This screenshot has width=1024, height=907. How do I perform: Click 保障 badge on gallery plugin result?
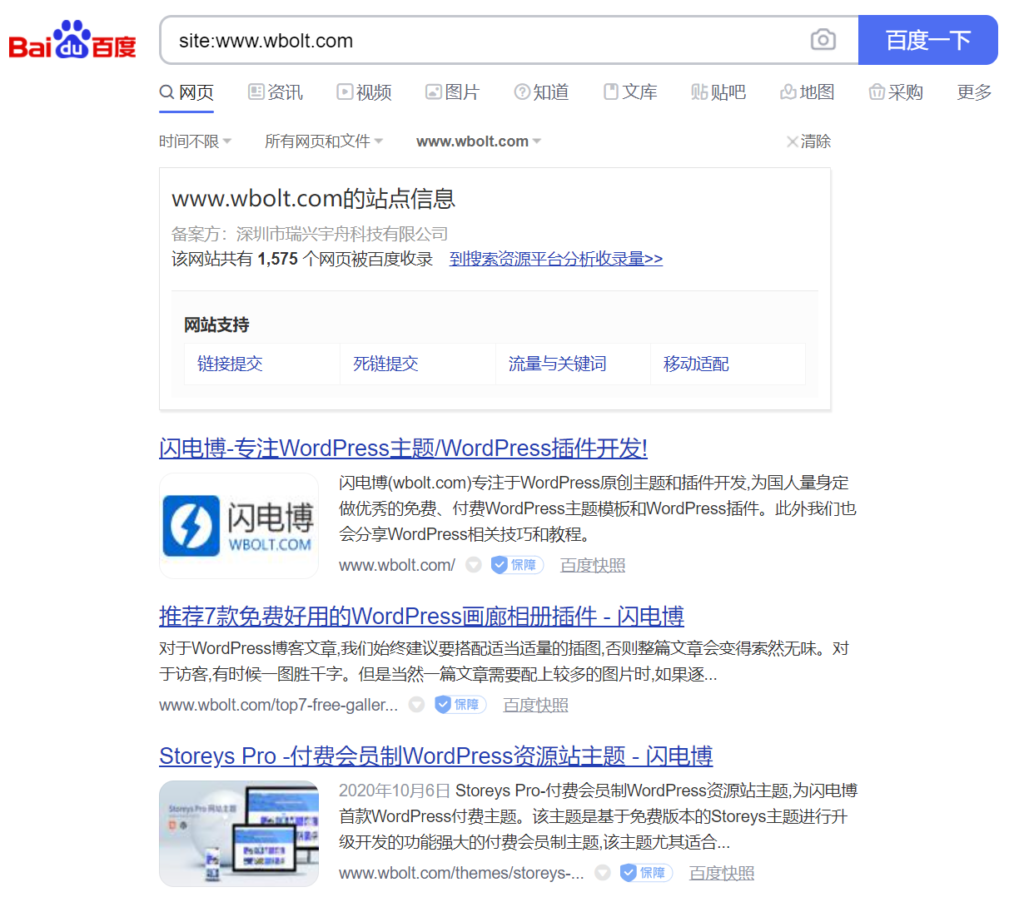460,705
